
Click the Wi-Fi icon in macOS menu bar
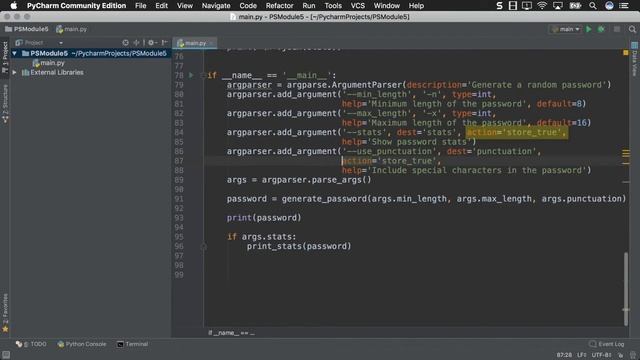pos(542,6)
